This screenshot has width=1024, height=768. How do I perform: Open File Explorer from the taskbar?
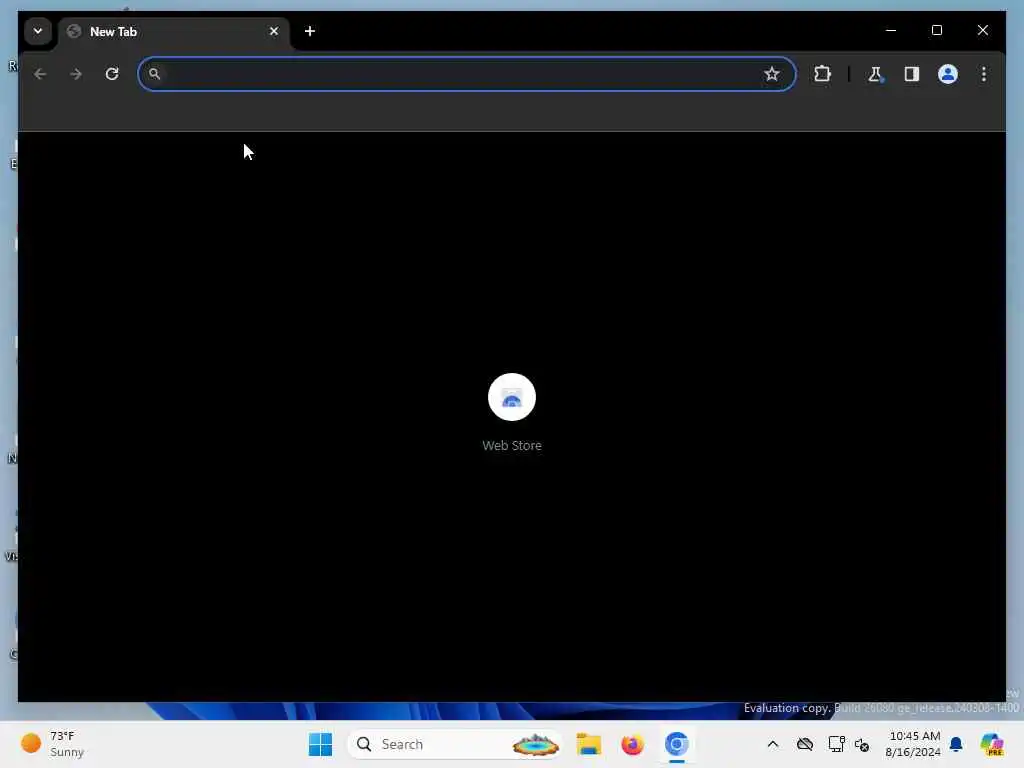[588, 744]
